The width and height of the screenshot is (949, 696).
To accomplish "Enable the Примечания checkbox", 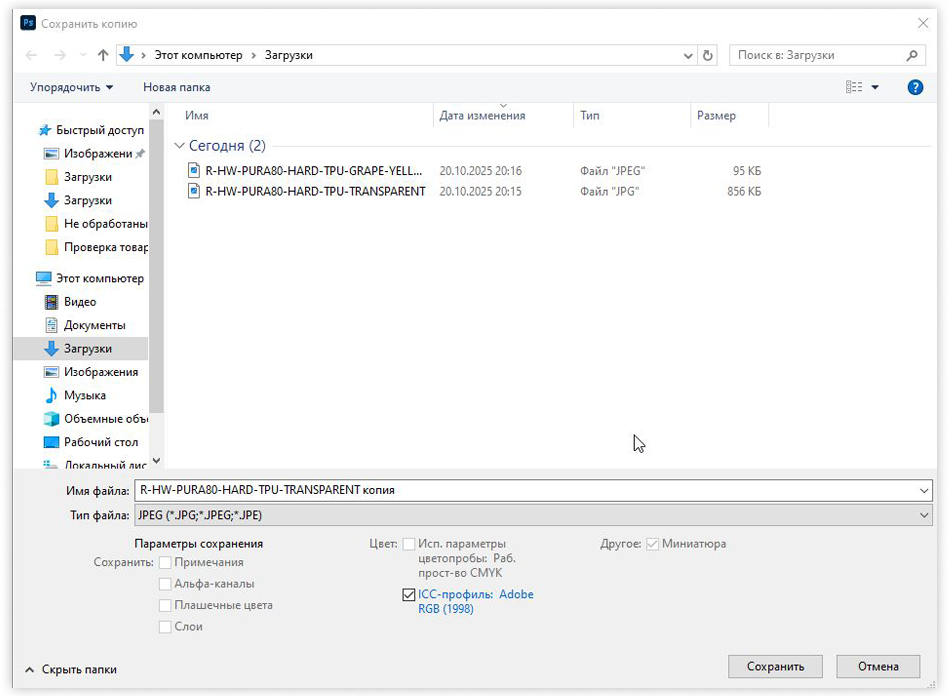I will click(x=165, y=563).
